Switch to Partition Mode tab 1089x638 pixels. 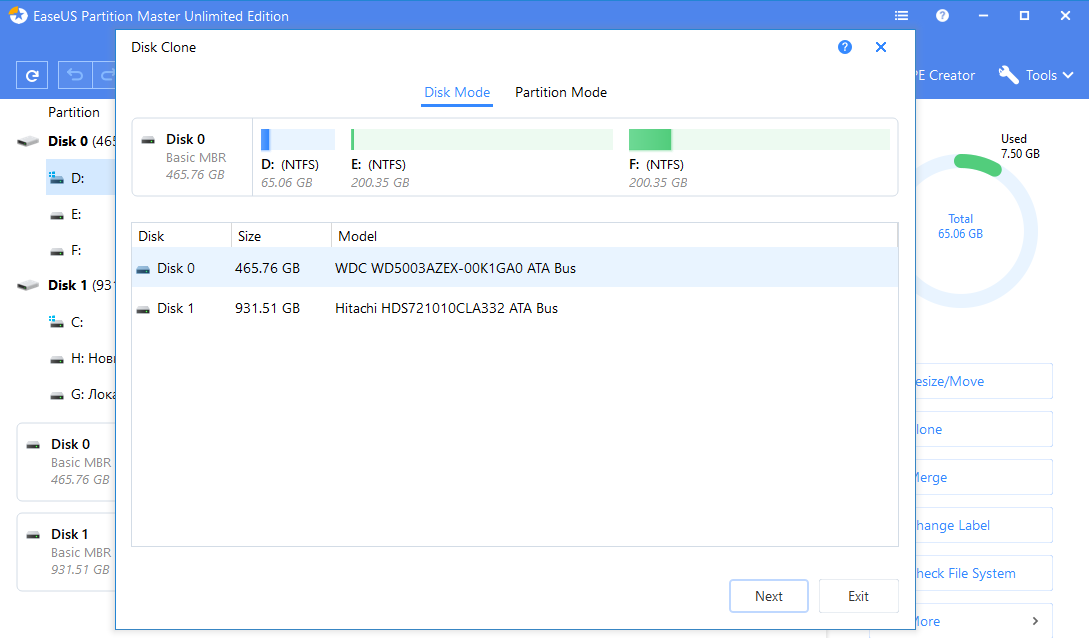tap(560, 92)
